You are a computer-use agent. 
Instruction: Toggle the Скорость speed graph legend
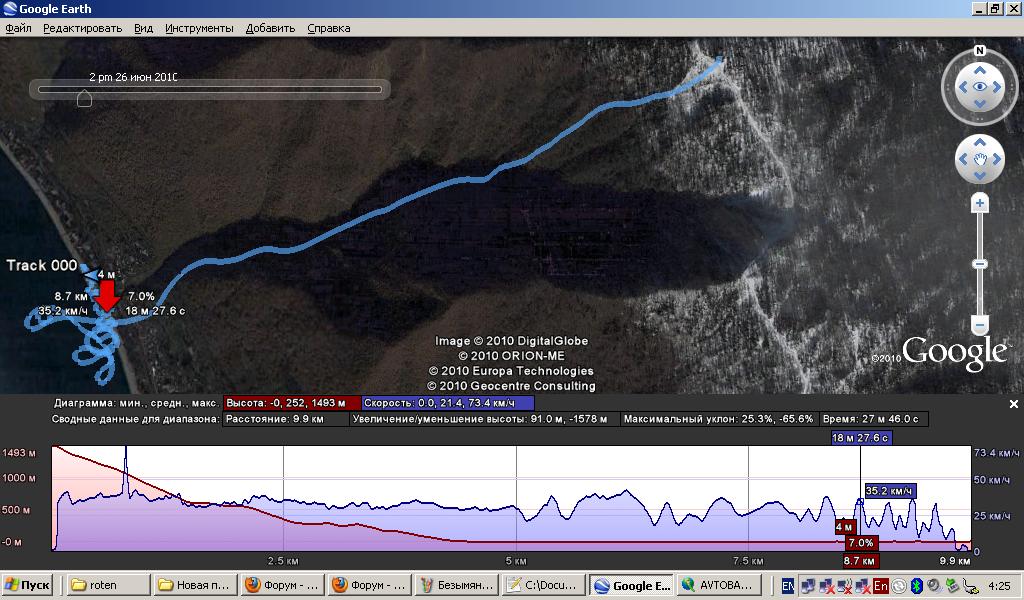[x=447, y=403]
